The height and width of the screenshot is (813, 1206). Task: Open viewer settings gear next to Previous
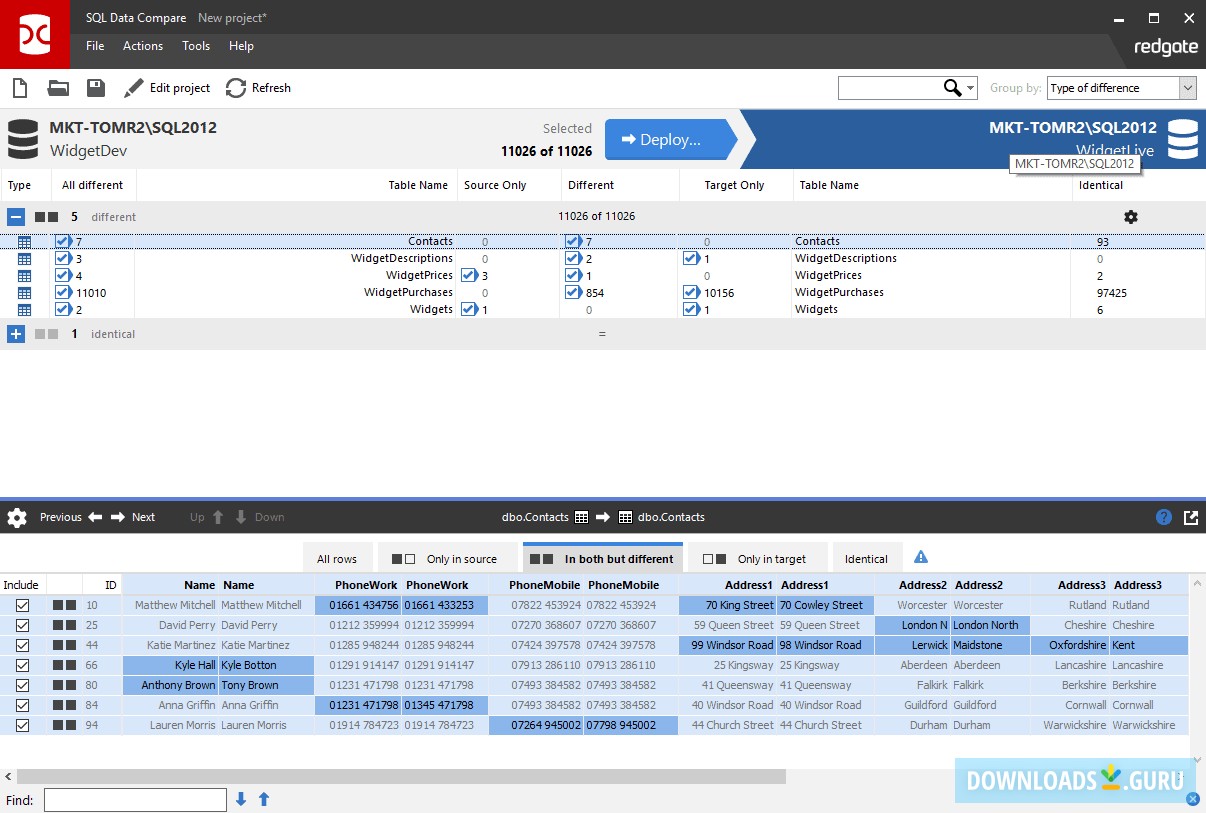16,517
